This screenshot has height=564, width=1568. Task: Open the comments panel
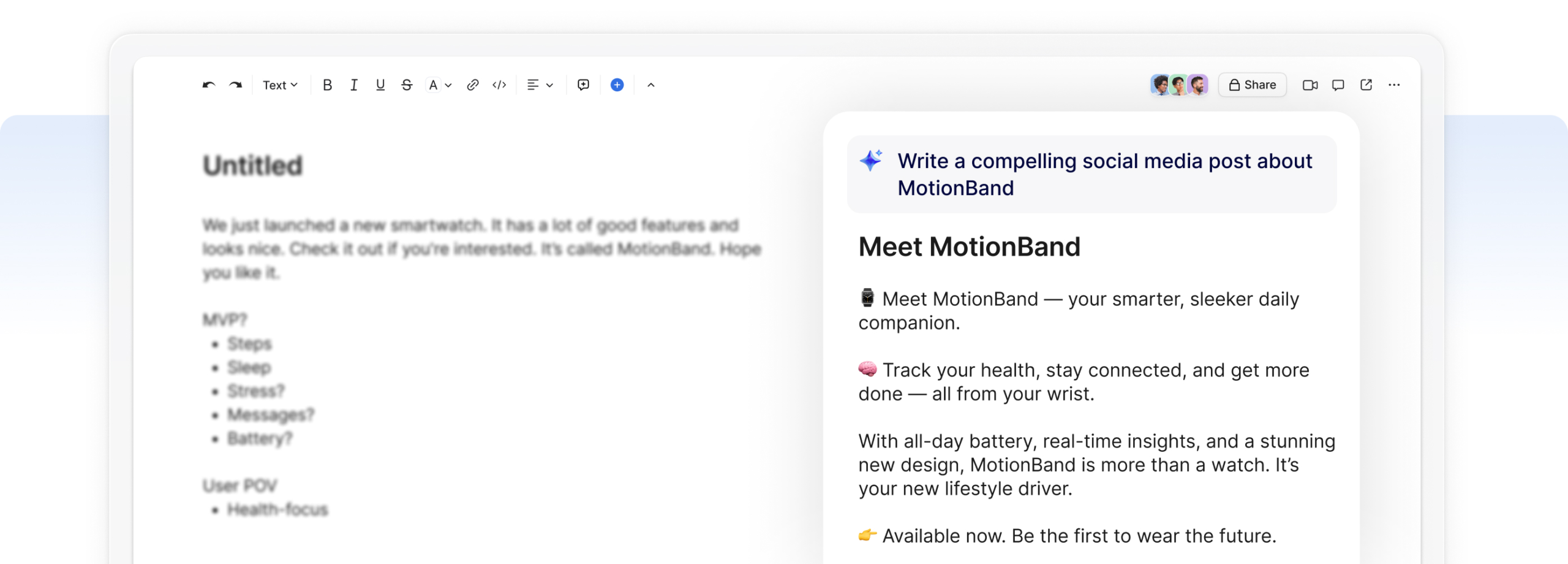tap(1338, 85)
